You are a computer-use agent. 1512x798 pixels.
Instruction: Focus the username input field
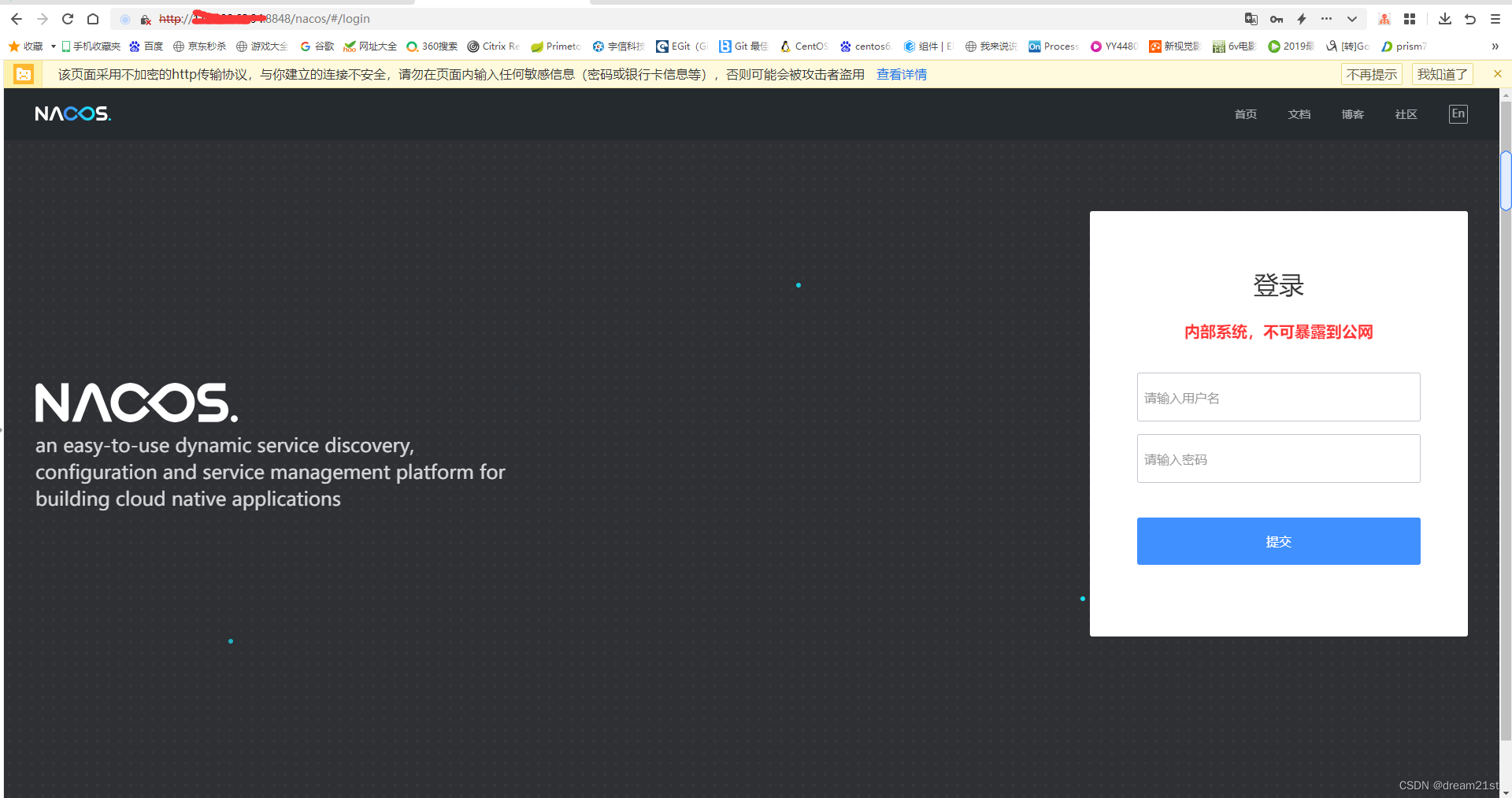[x=1279, y=397]
